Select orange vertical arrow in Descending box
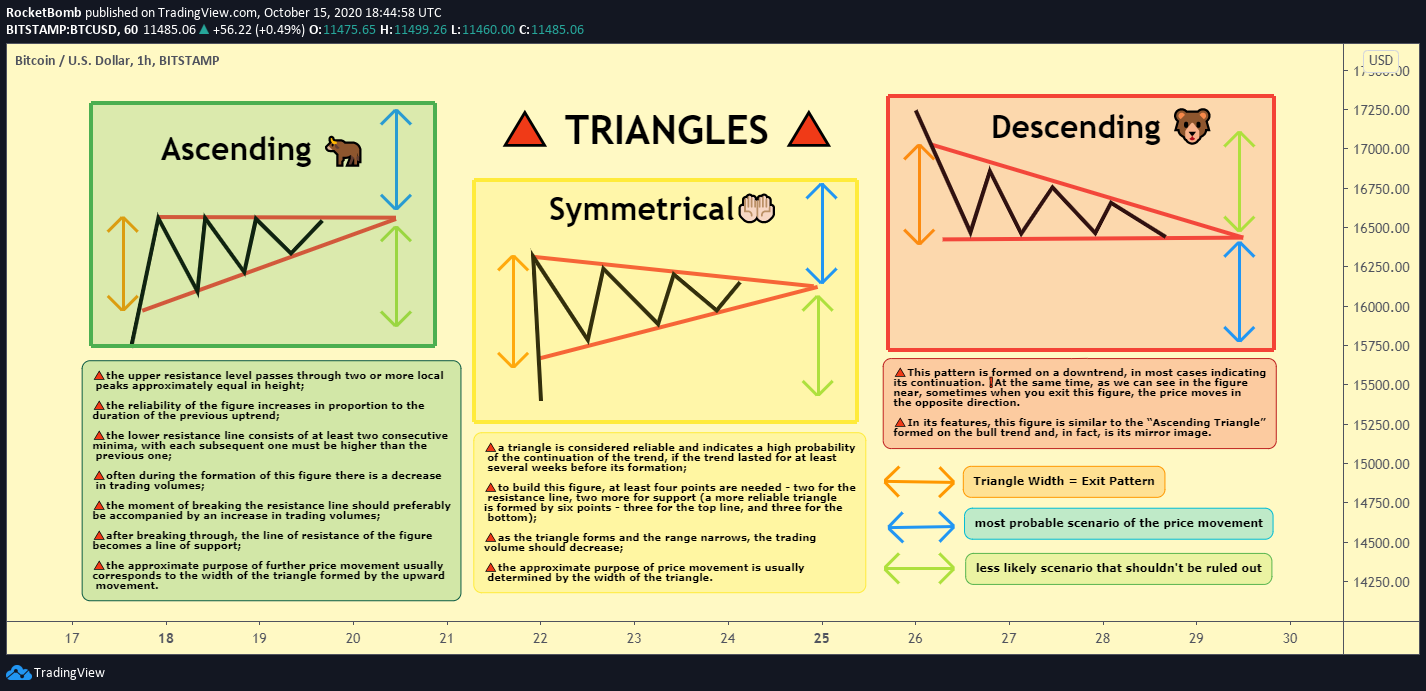Screen dimensions: 1426x691 coord(918,195)
